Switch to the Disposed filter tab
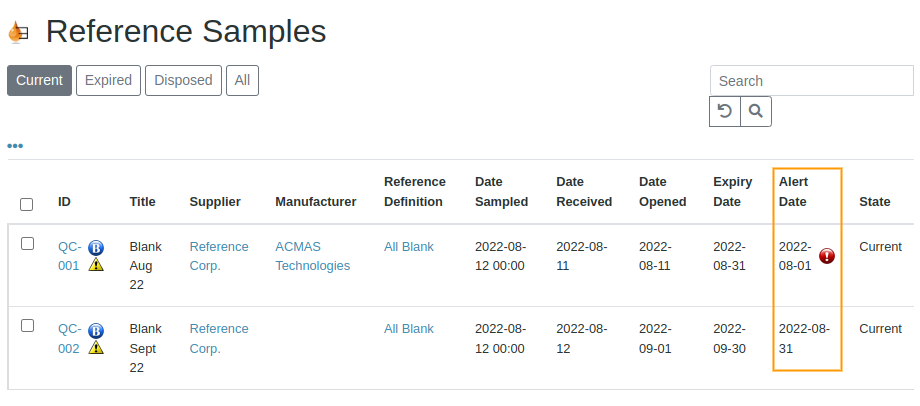Image resolution: width=920 pixels, height=406 pixels. 183,80
